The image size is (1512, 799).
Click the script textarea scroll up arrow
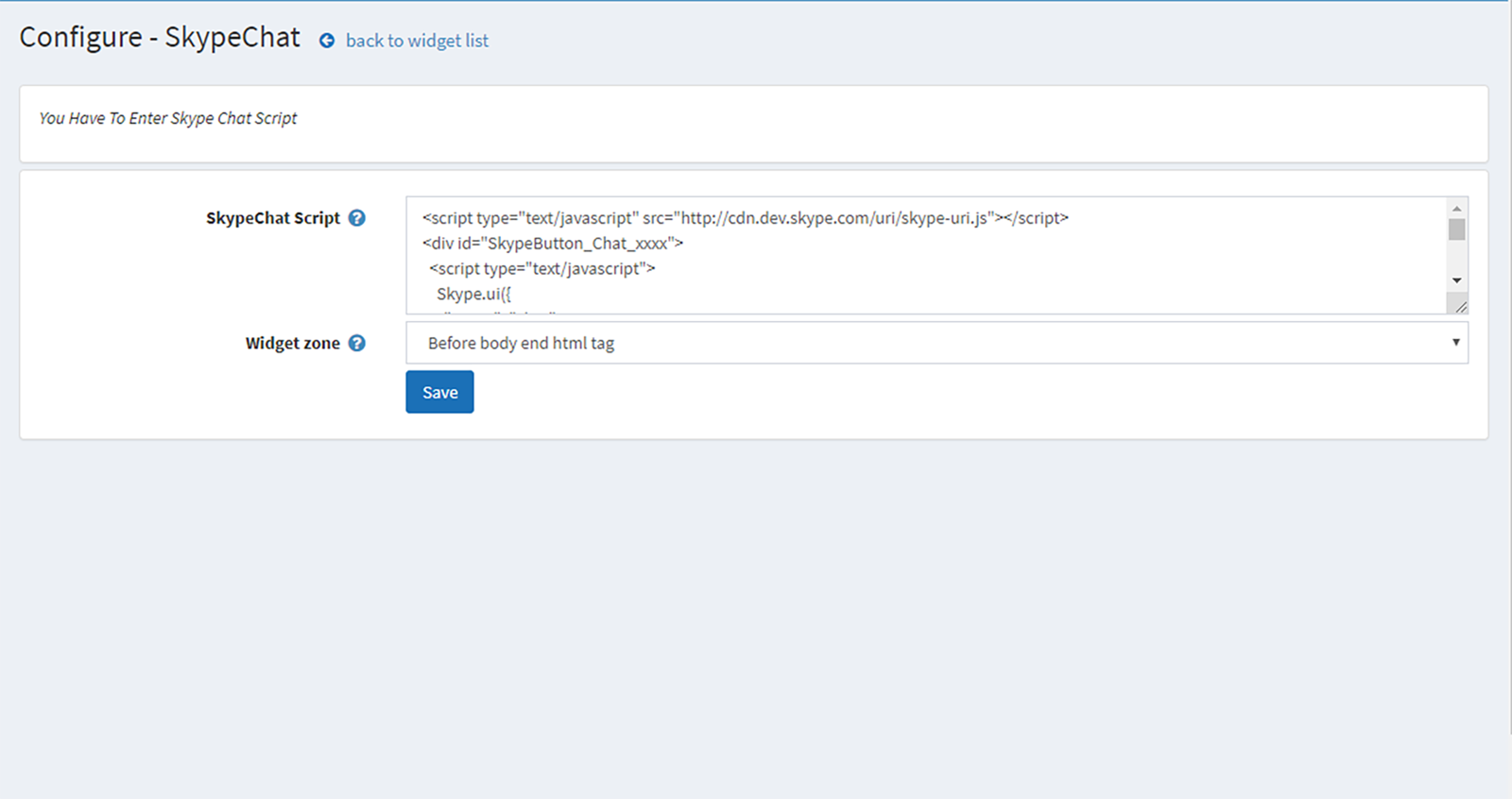pos(1456,208)
